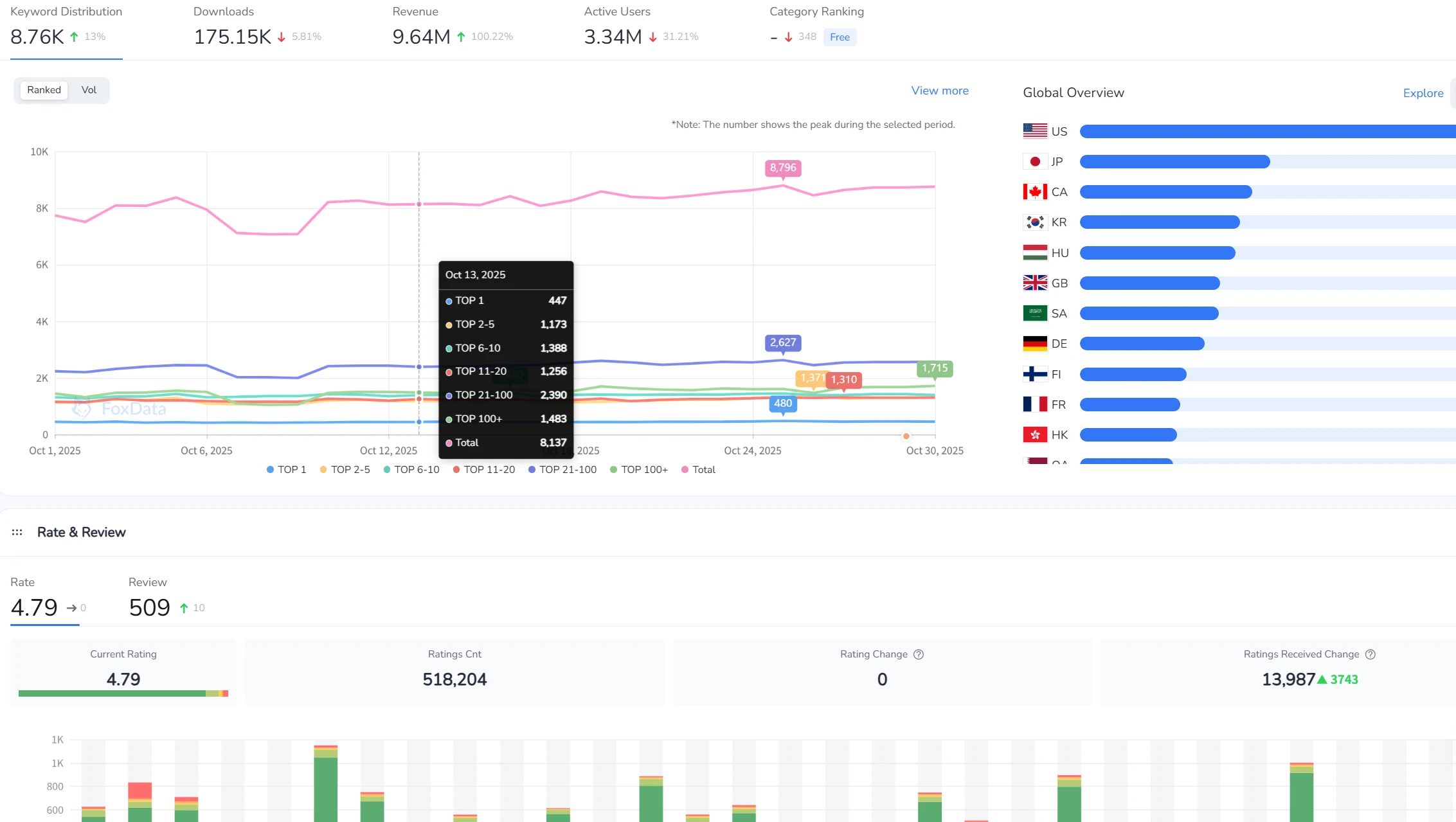Click the orange event marker on chart axis
Image resolution: width=1456 pixels, height=822 pixels.
(906, 436)
